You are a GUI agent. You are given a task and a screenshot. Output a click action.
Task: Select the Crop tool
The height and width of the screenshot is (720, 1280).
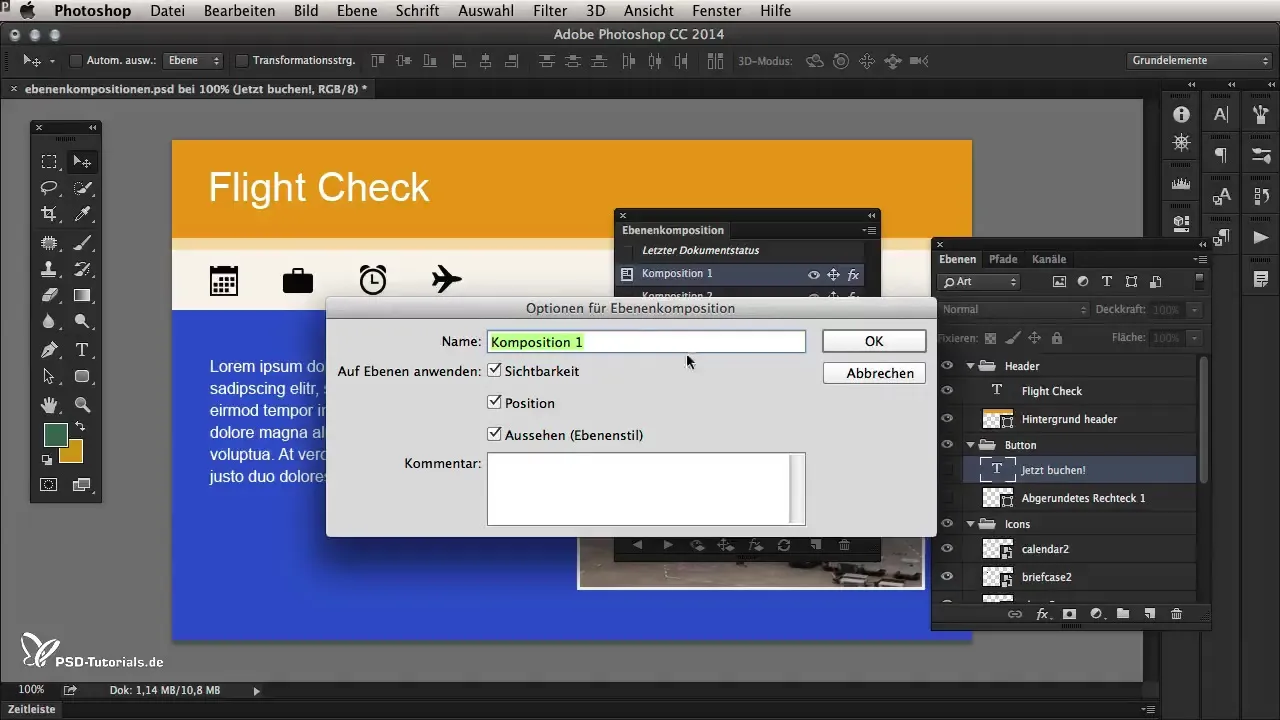point(48,214)
